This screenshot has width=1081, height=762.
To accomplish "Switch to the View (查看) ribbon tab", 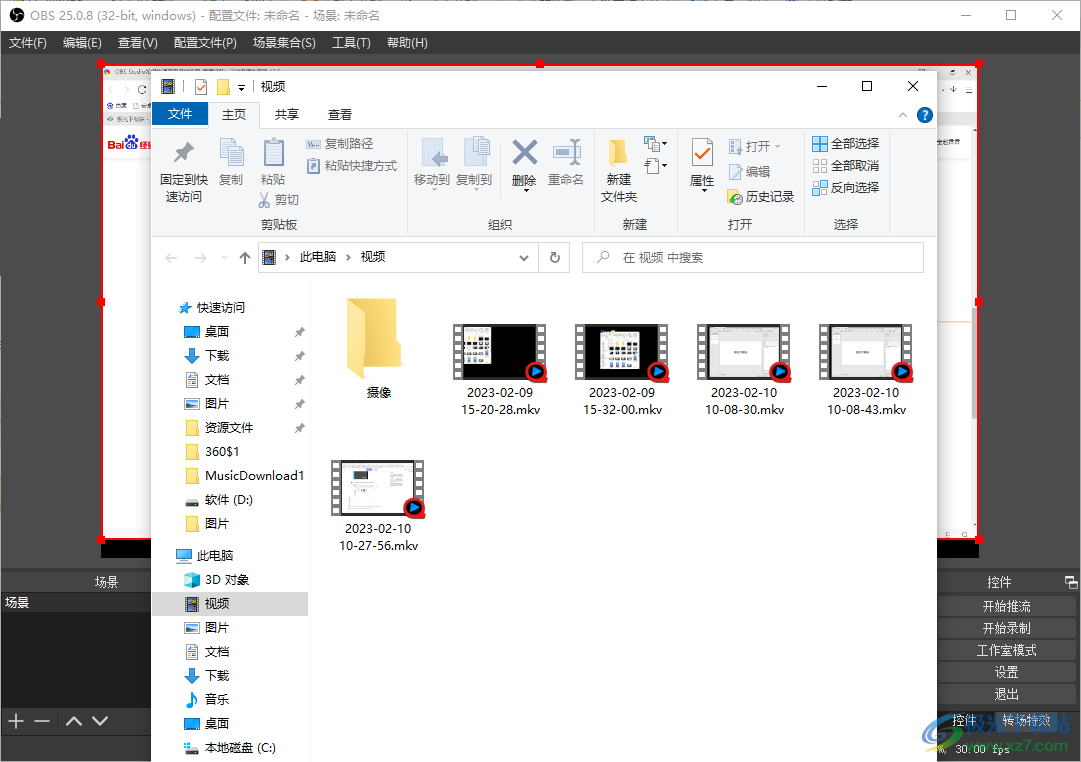I will pos(340,114).
